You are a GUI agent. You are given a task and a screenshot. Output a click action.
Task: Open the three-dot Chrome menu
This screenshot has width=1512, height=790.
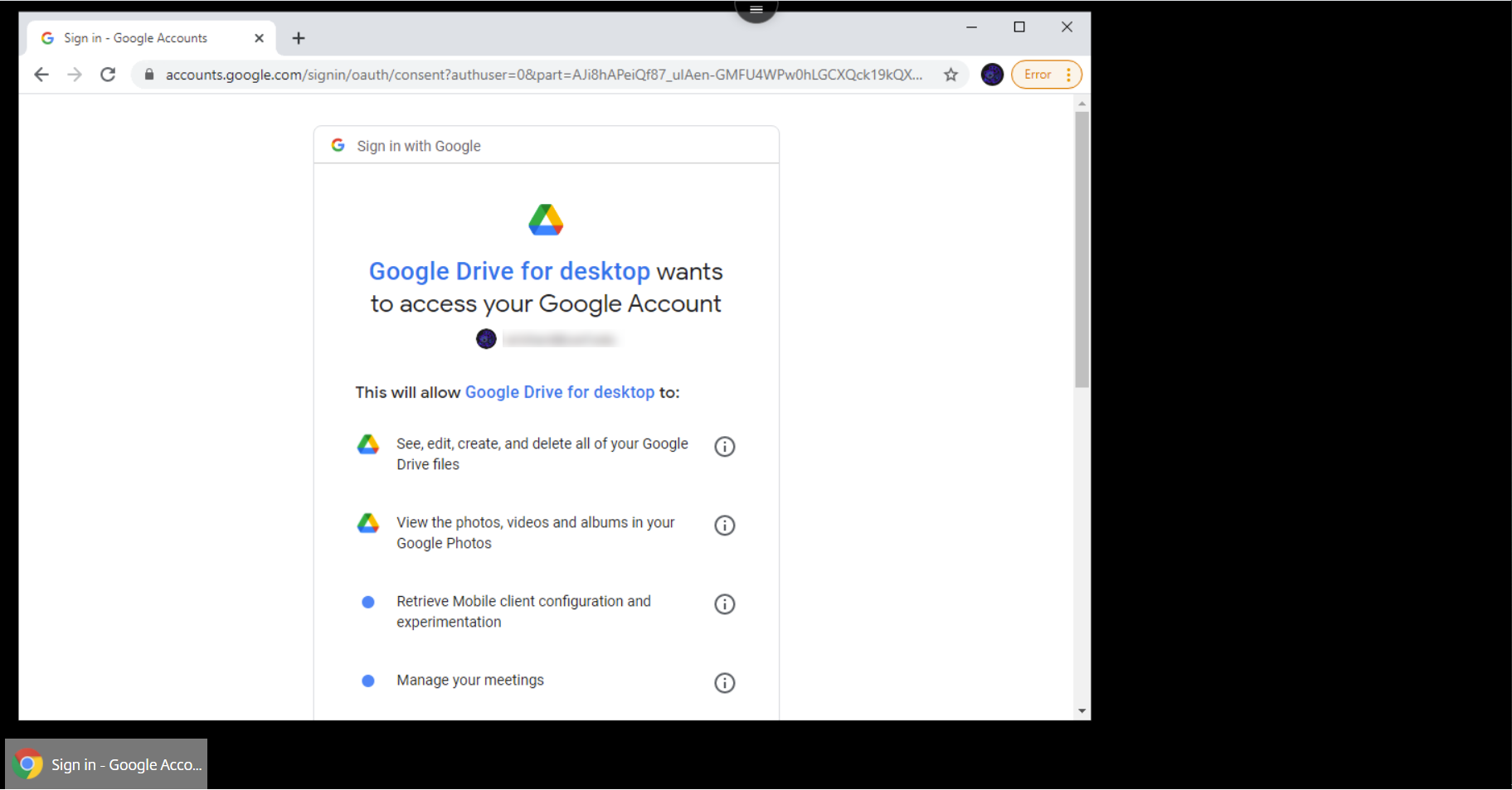coord(1069,75)
